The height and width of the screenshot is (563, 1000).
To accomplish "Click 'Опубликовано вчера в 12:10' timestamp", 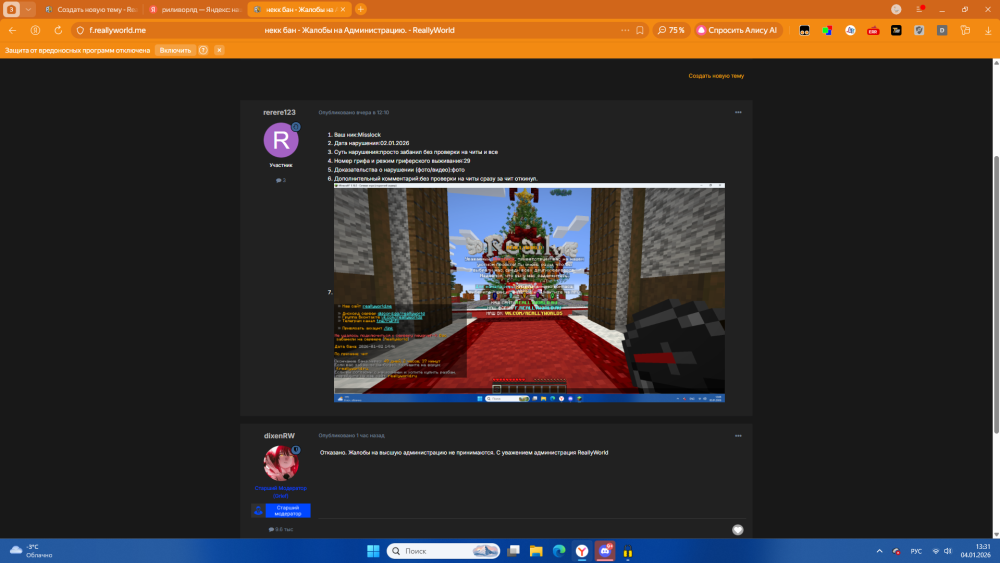I will tap(354, 112).
